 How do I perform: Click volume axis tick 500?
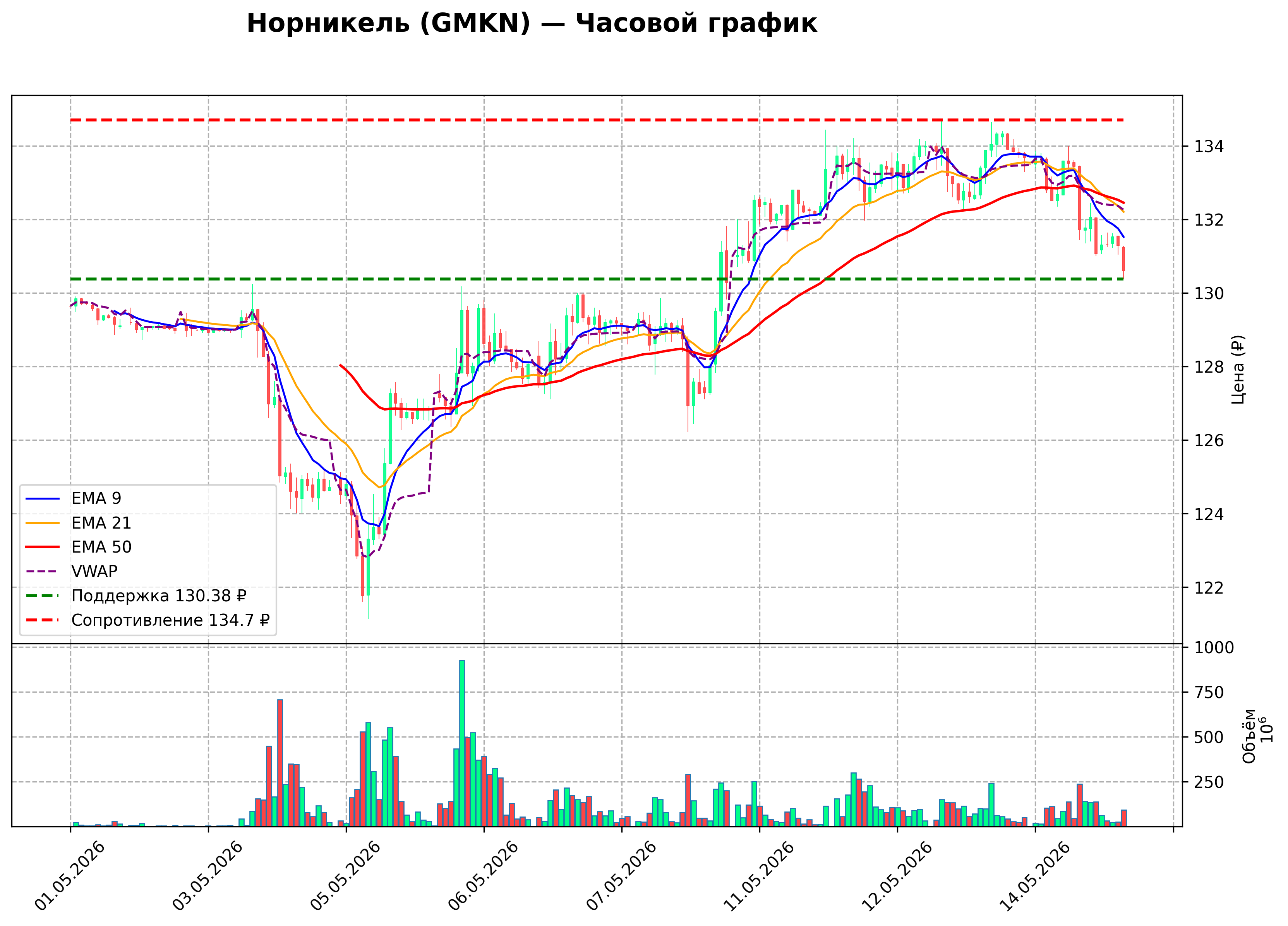1209,738
